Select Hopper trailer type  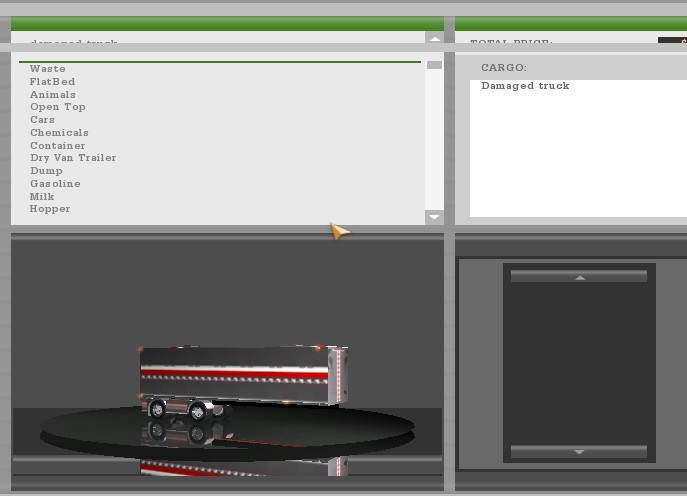50,209
